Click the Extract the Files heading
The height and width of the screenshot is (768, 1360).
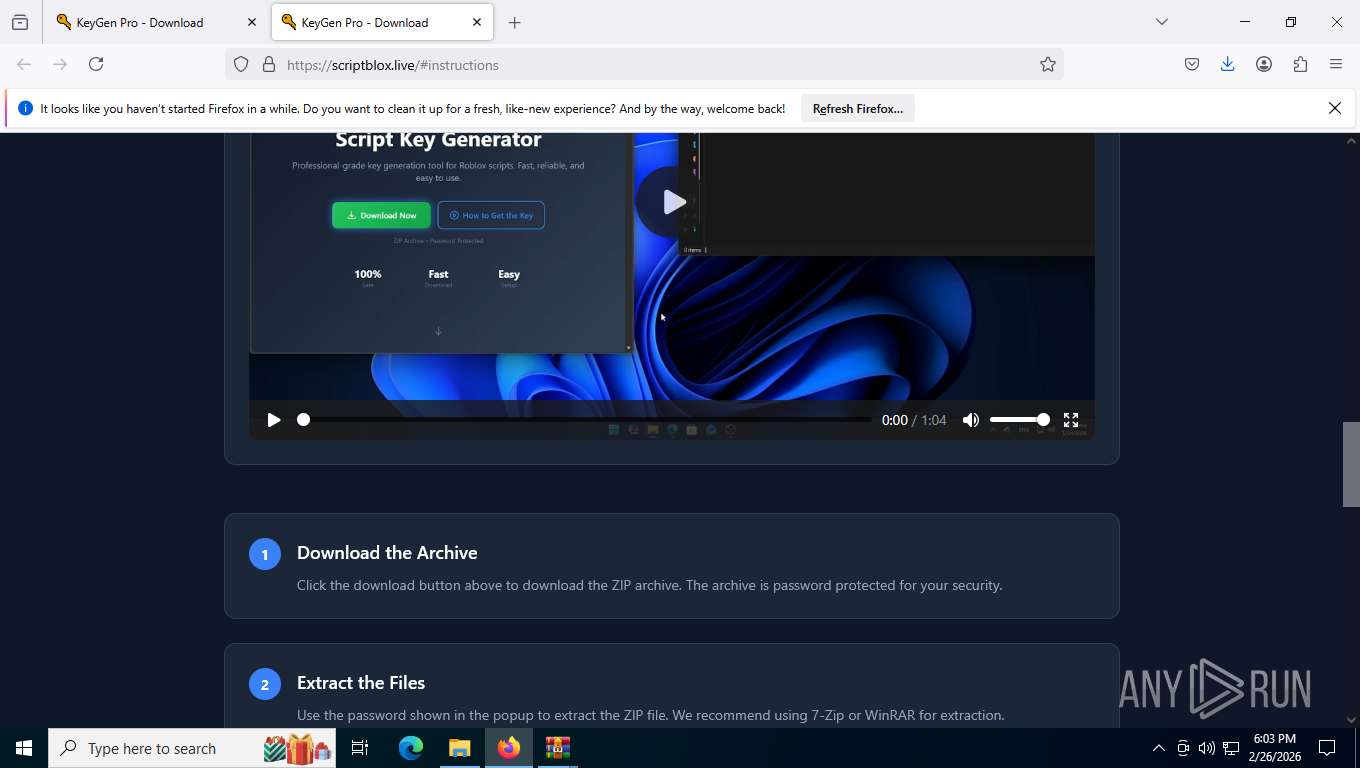(361, 683)
